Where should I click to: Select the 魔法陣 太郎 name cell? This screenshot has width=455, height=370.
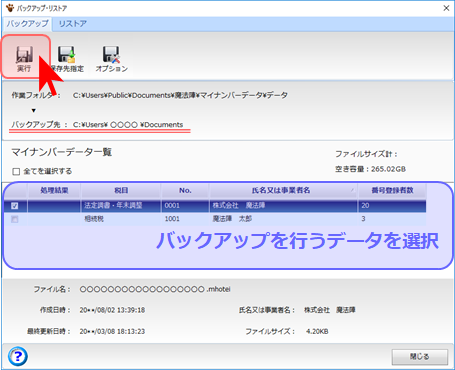click(x=283, y=219)
